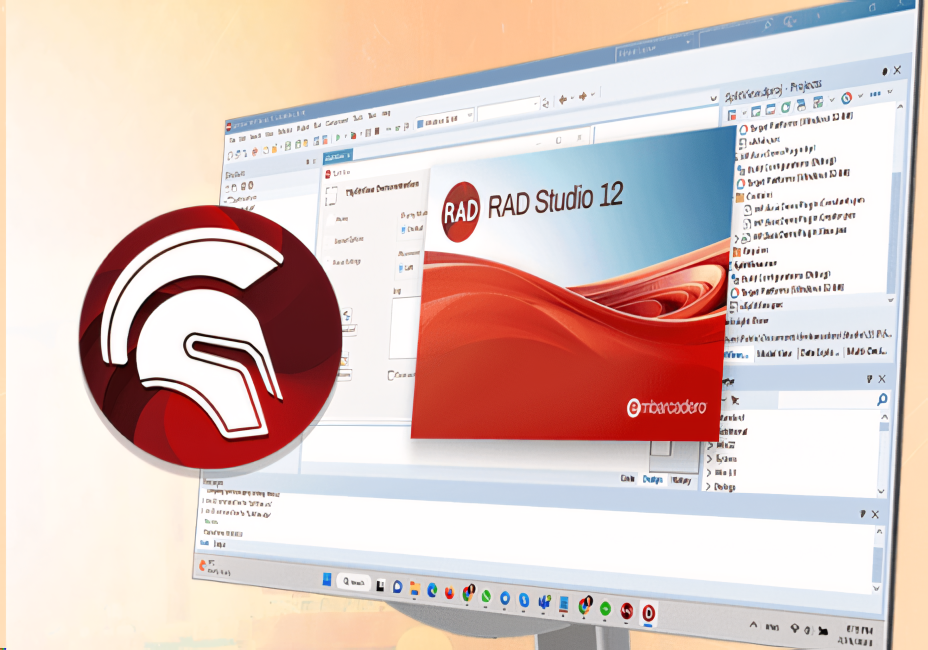Open the Component menu
Screen dimensions: 928x650
(x=336, y=122)
